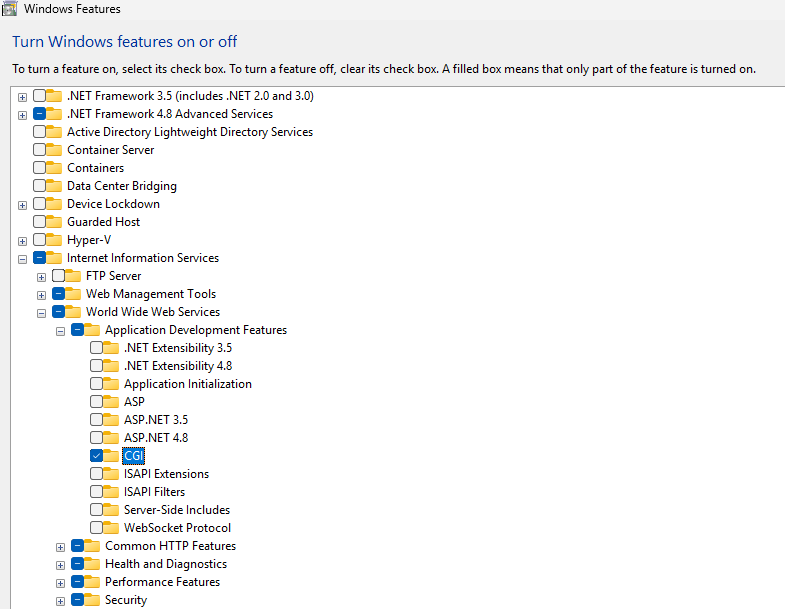
Task: Toggle .NET Framework 4.8 Advanced Services checkbox
Action: point(40,114)
